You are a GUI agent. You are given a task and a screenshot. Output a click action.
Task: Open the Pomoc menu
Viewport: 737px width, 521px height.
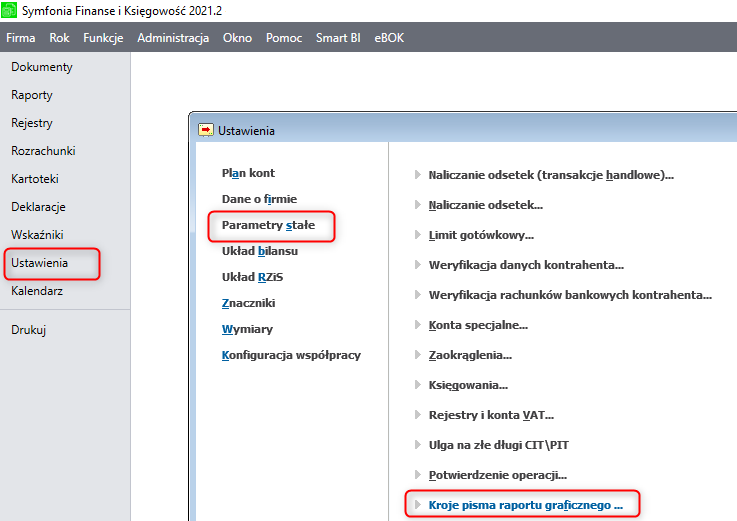284,38
